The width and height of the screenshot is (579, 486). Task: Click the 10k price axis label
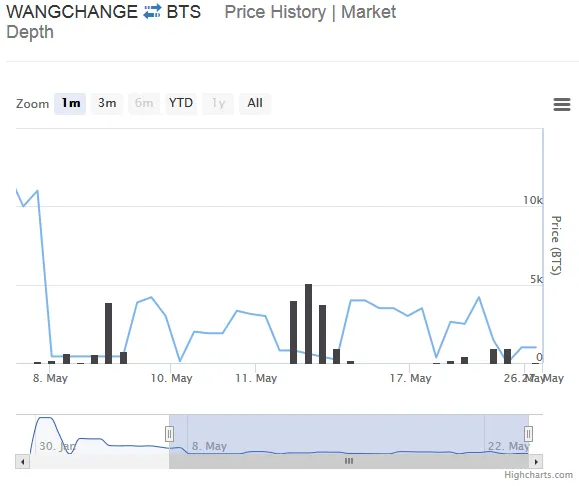(x=532, y=200)
